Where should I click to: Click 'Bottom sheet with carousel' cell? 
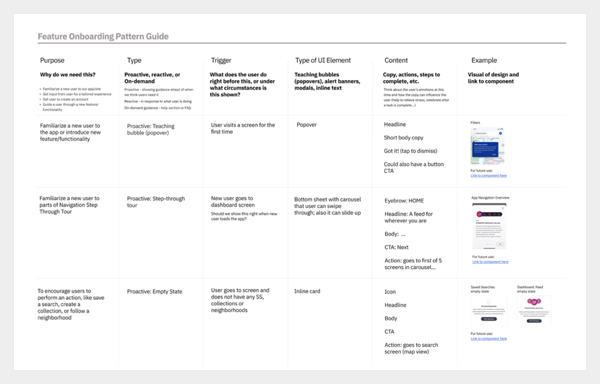(x=328, y=206)
